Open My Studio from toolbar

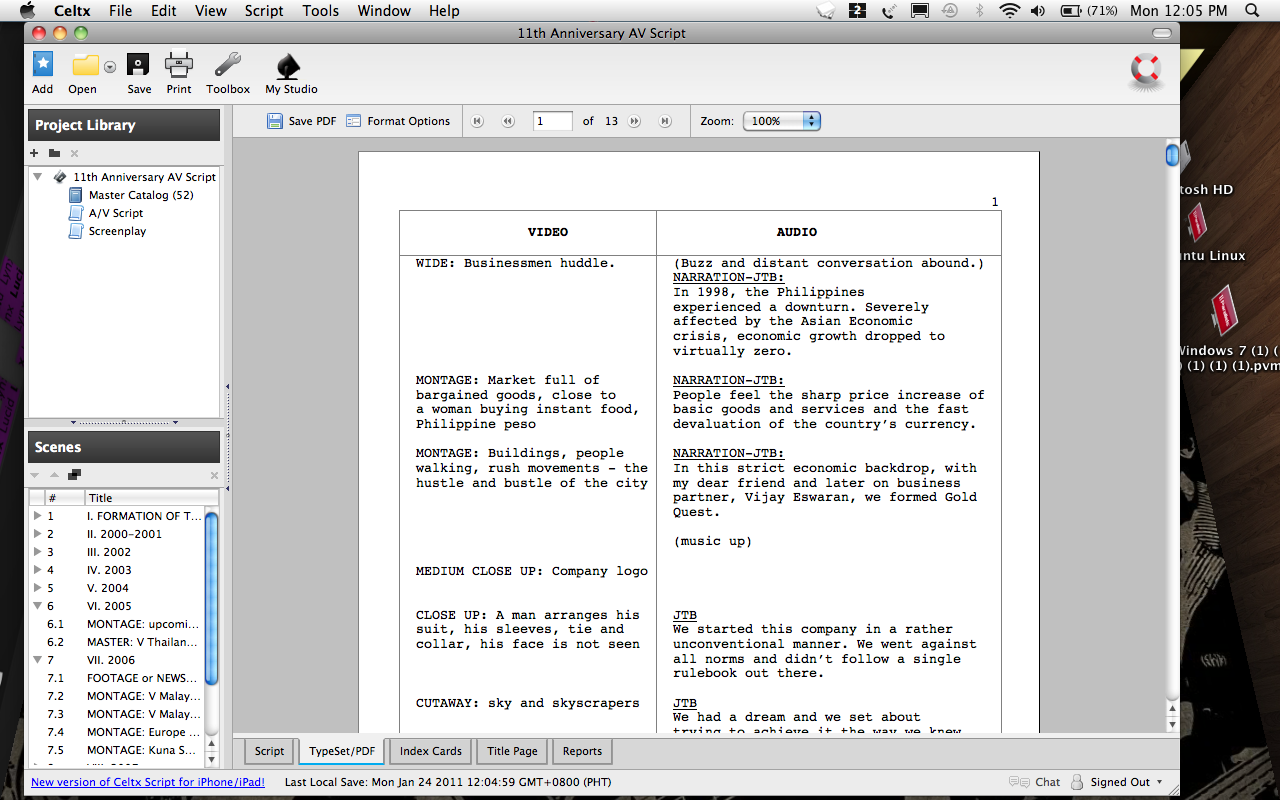tap(289, 66)
